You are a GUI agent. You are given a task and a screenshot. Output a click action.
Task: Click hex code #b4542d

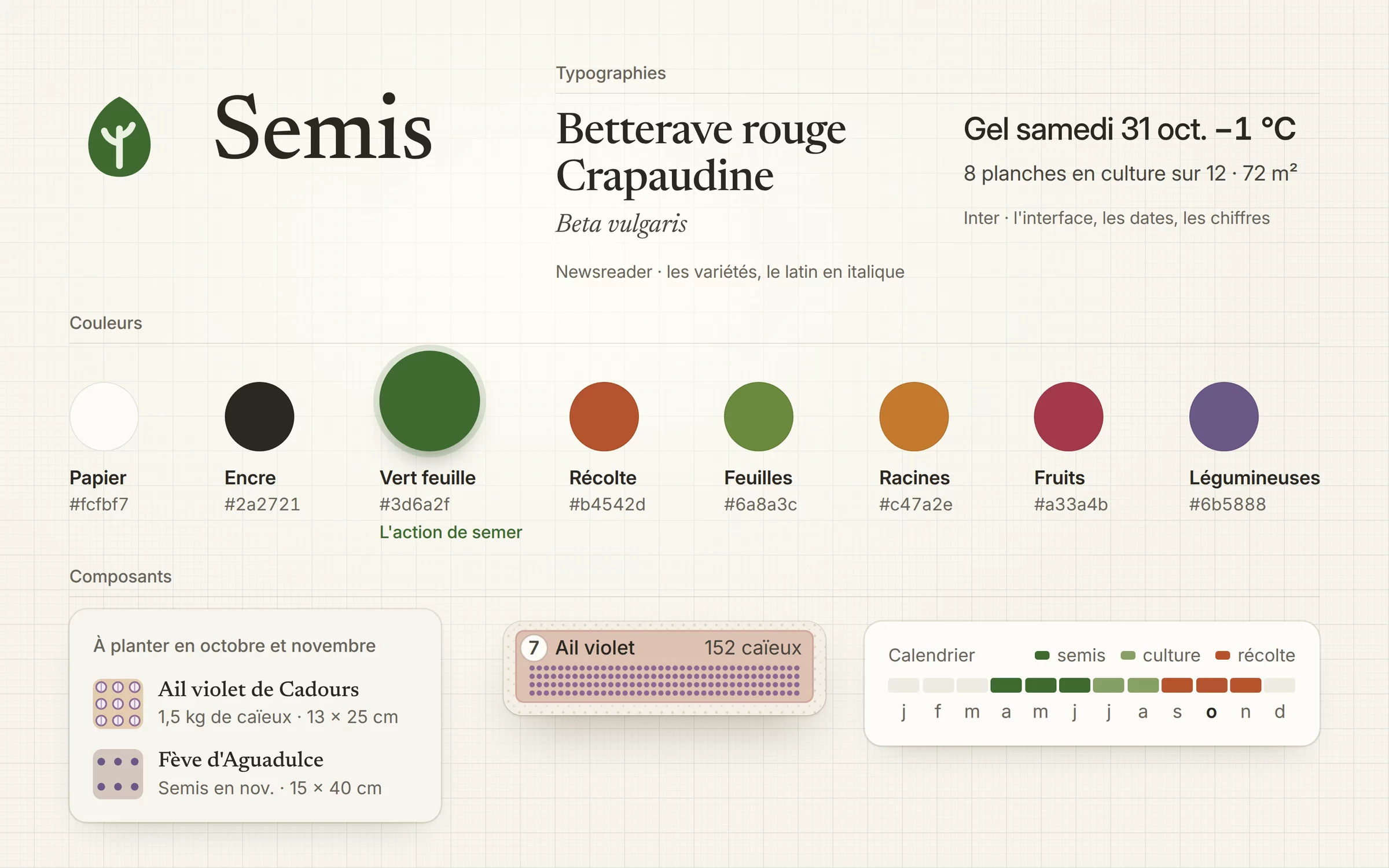point(607,504)
